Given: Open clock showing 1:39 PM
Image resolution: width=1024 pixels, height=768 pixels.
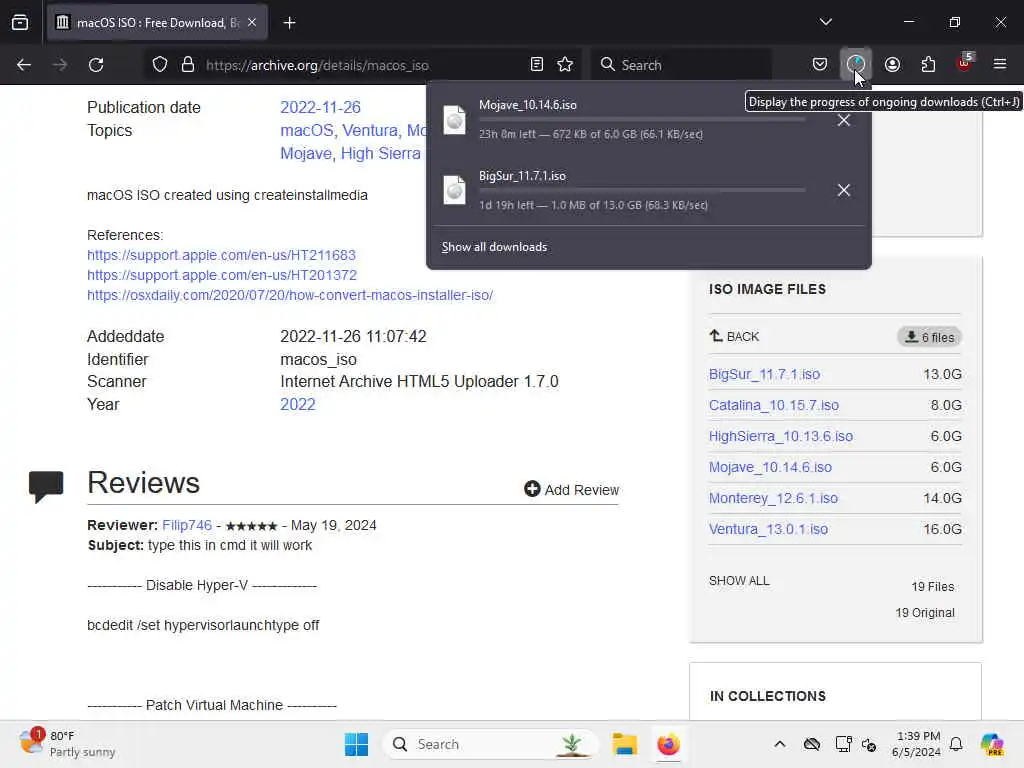Looking at the screenshot, I should (x=916, y=744).
